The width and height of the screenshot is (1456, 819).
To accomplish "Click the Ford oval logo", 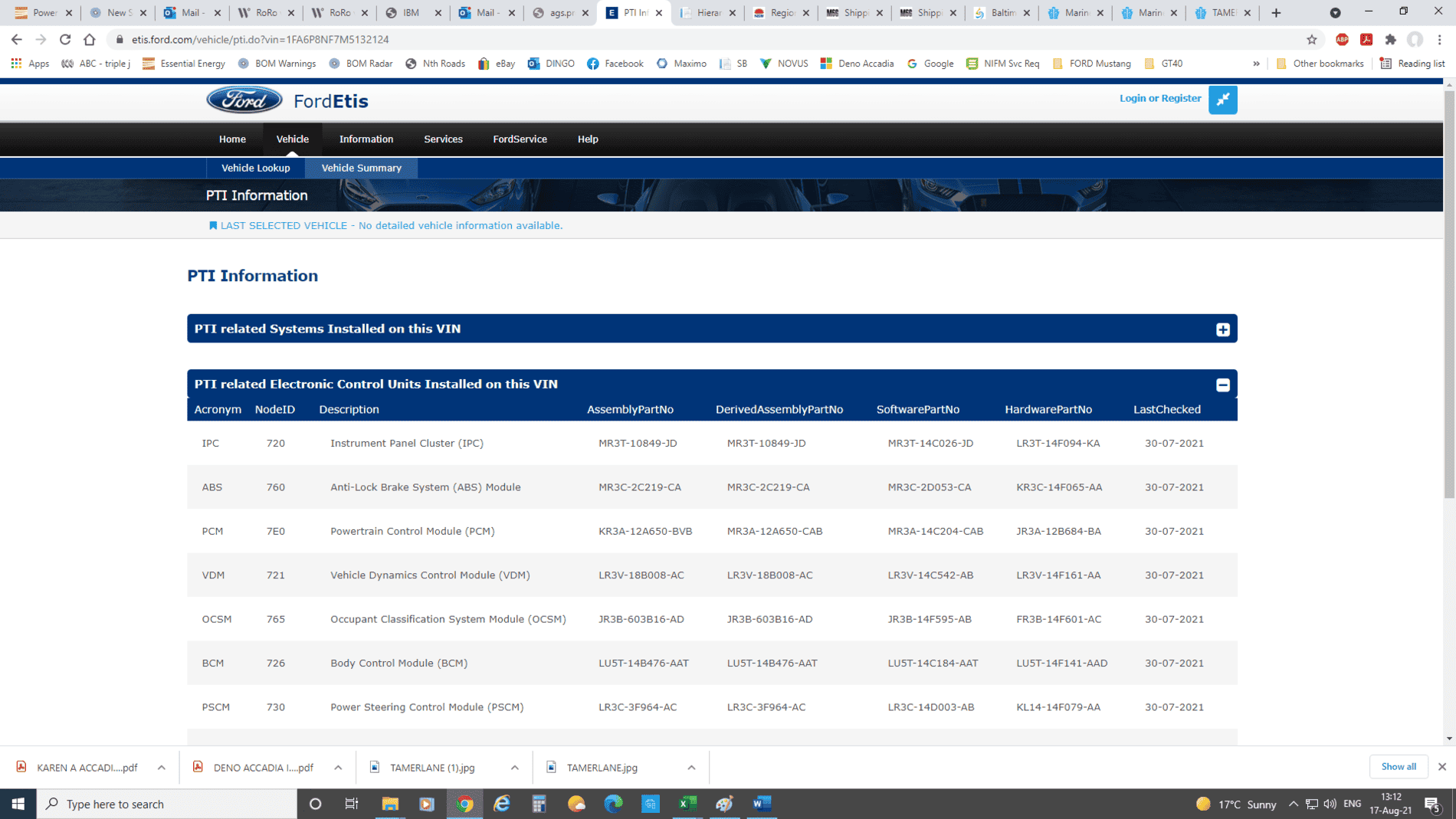I will pos(244,100).
